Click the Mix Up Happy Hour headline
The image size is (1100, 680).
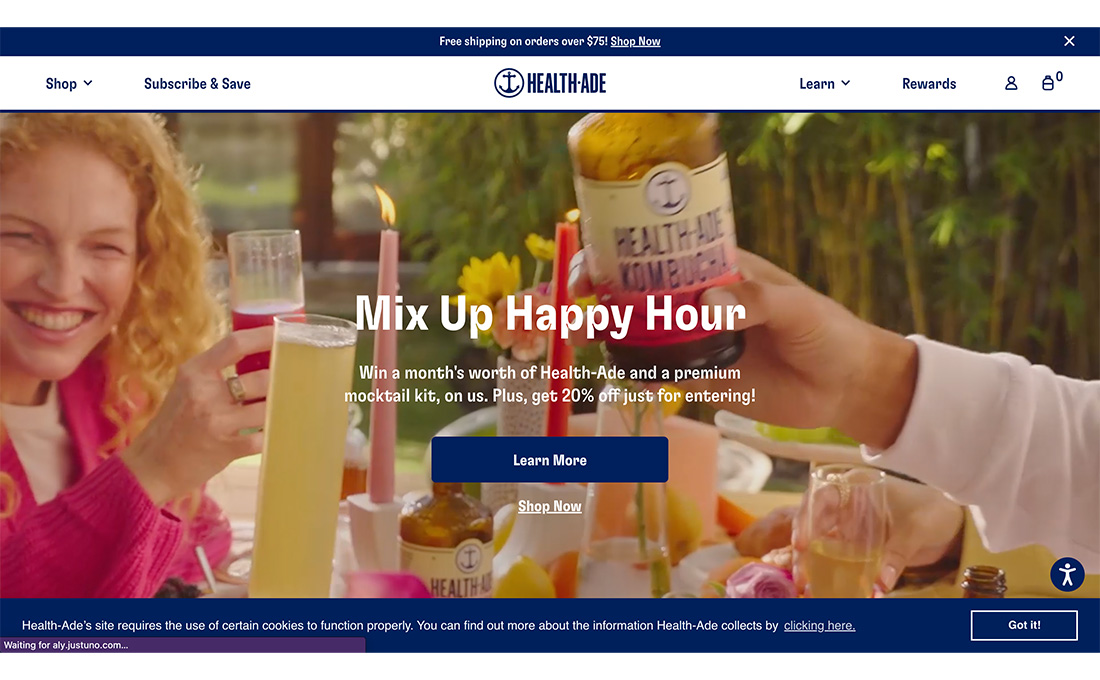point(549,313)
